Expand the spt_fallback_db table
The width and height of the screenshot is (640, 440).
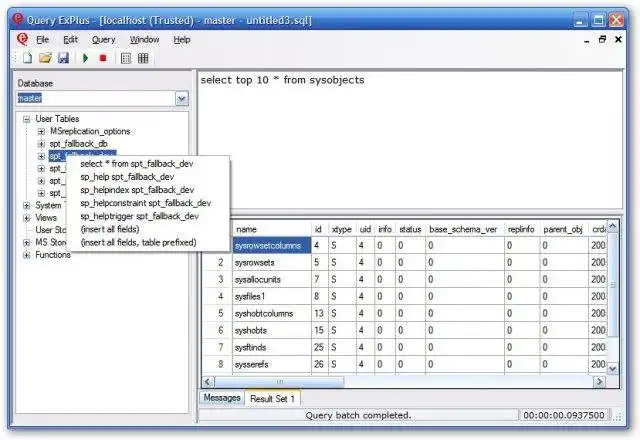(x=41, y=144)
